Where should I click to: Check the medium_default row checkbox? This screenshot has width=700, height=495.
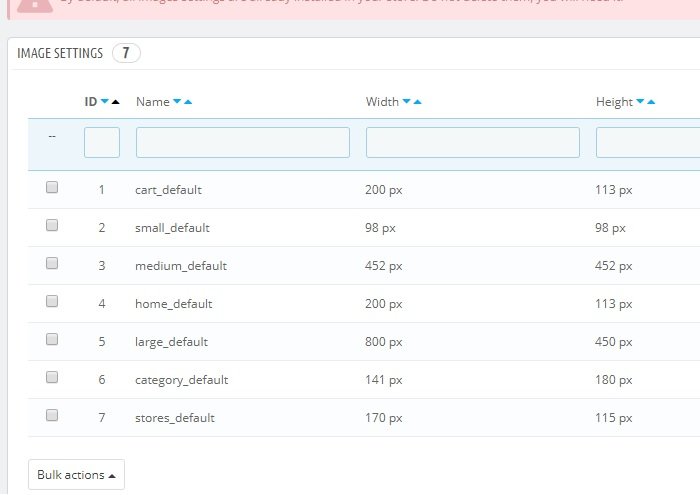tap(52, 263)
